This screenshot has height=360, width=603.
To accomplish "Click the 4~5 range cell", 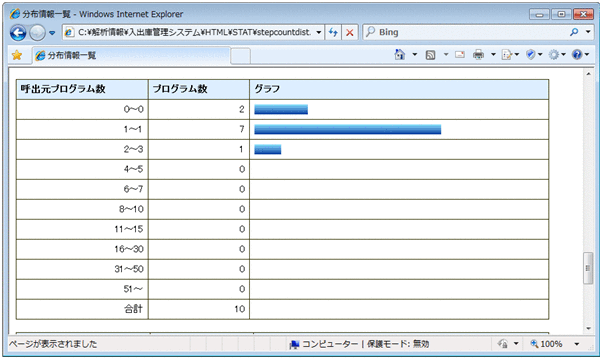I will pyautogui.click(x=82, y=169).
